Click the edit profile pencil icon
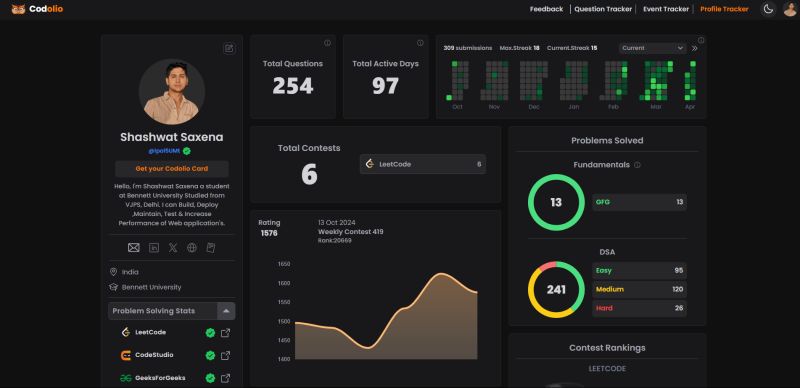Screen dimensions: 800x388 point(229,48)
